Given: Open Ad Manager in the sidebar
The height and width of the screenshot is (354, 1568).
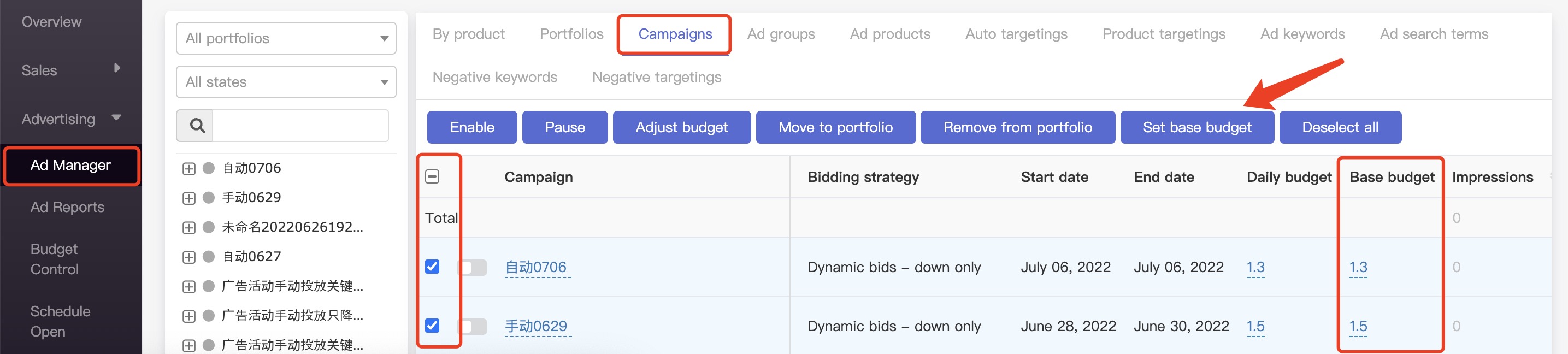Looking at the screenshot, I should pos(71,166).
